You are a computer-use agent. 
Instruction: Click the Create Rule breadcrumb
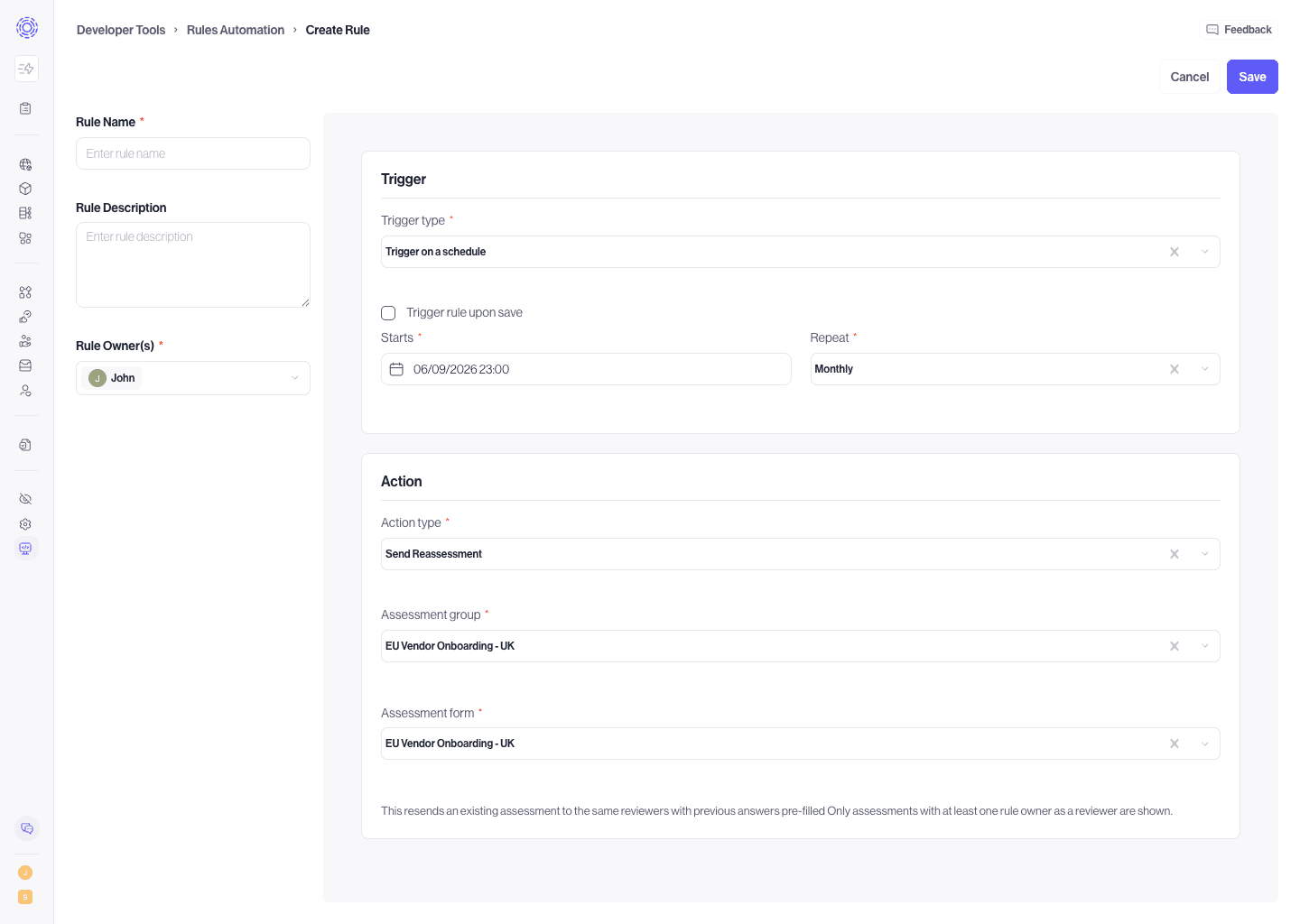338,30
